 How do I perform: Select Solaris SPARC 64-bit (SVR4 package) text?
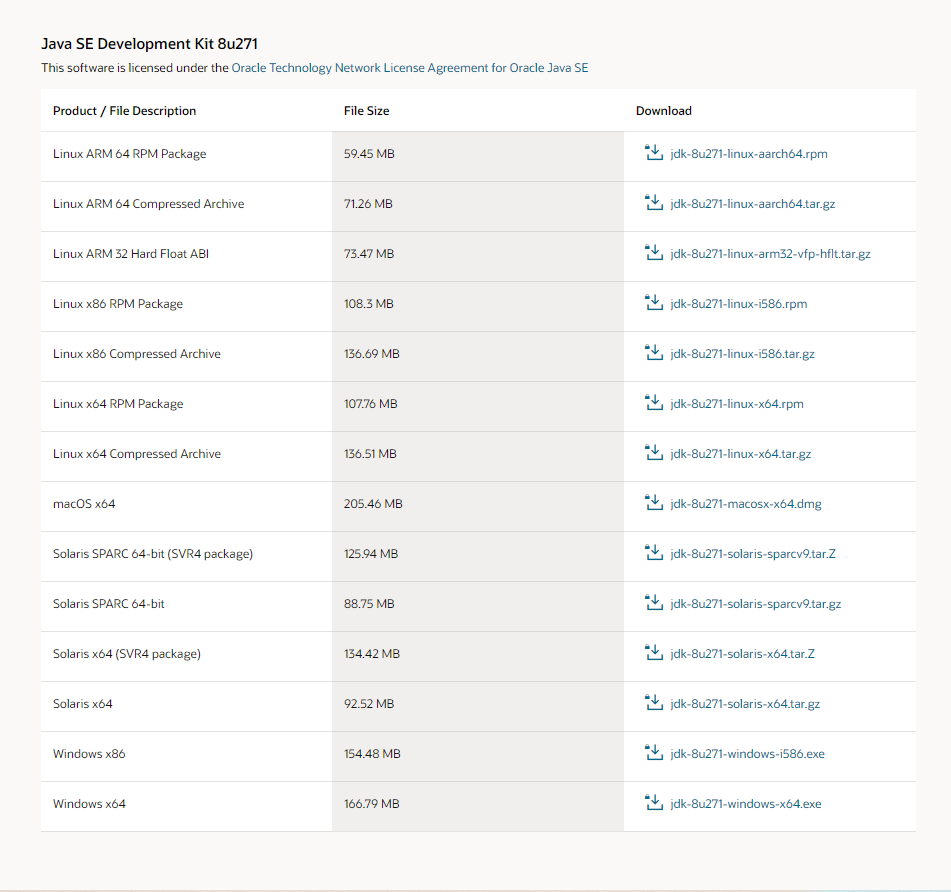point(153,554)
